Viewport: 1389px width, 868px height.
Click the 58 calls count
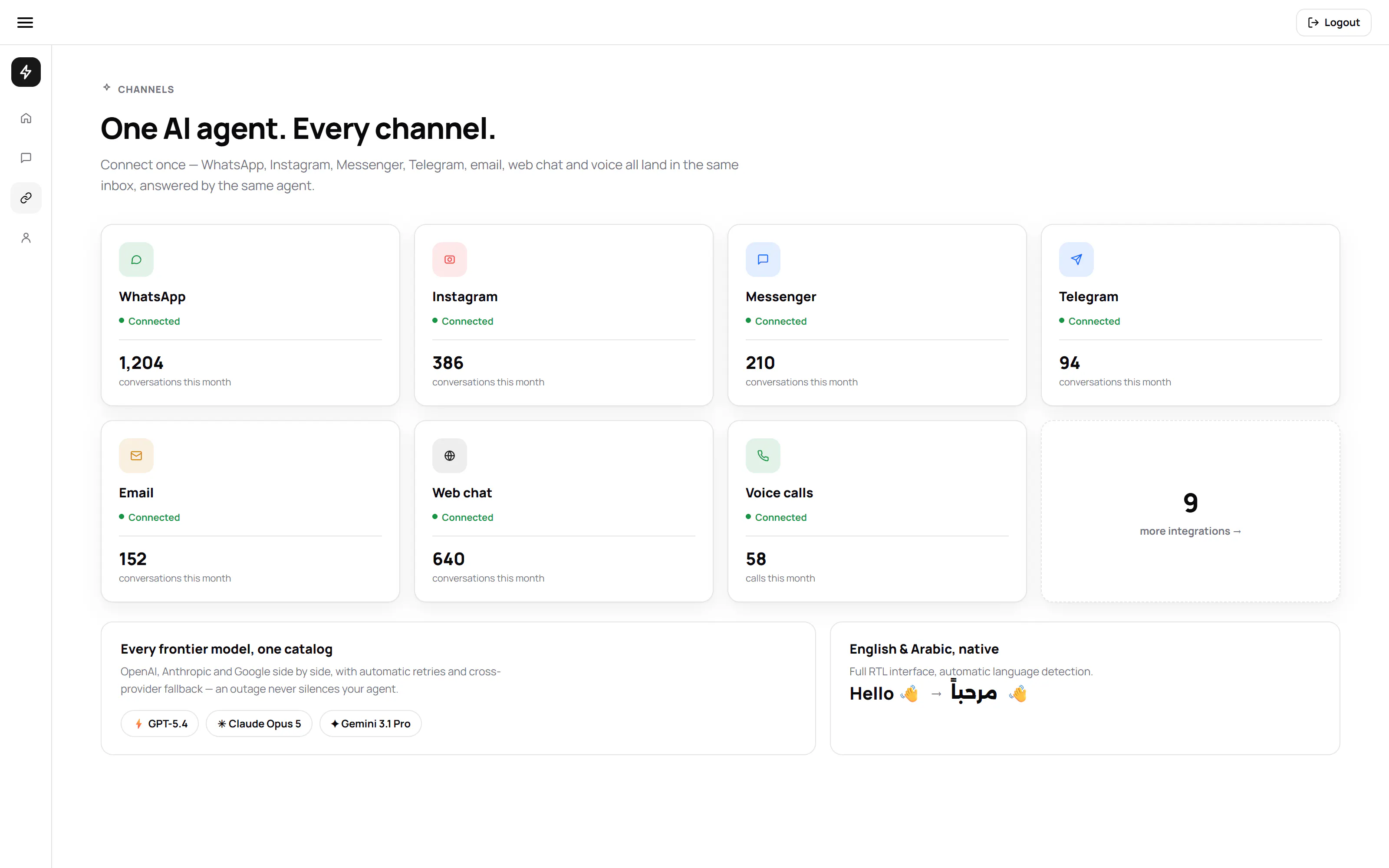[756, 559]
